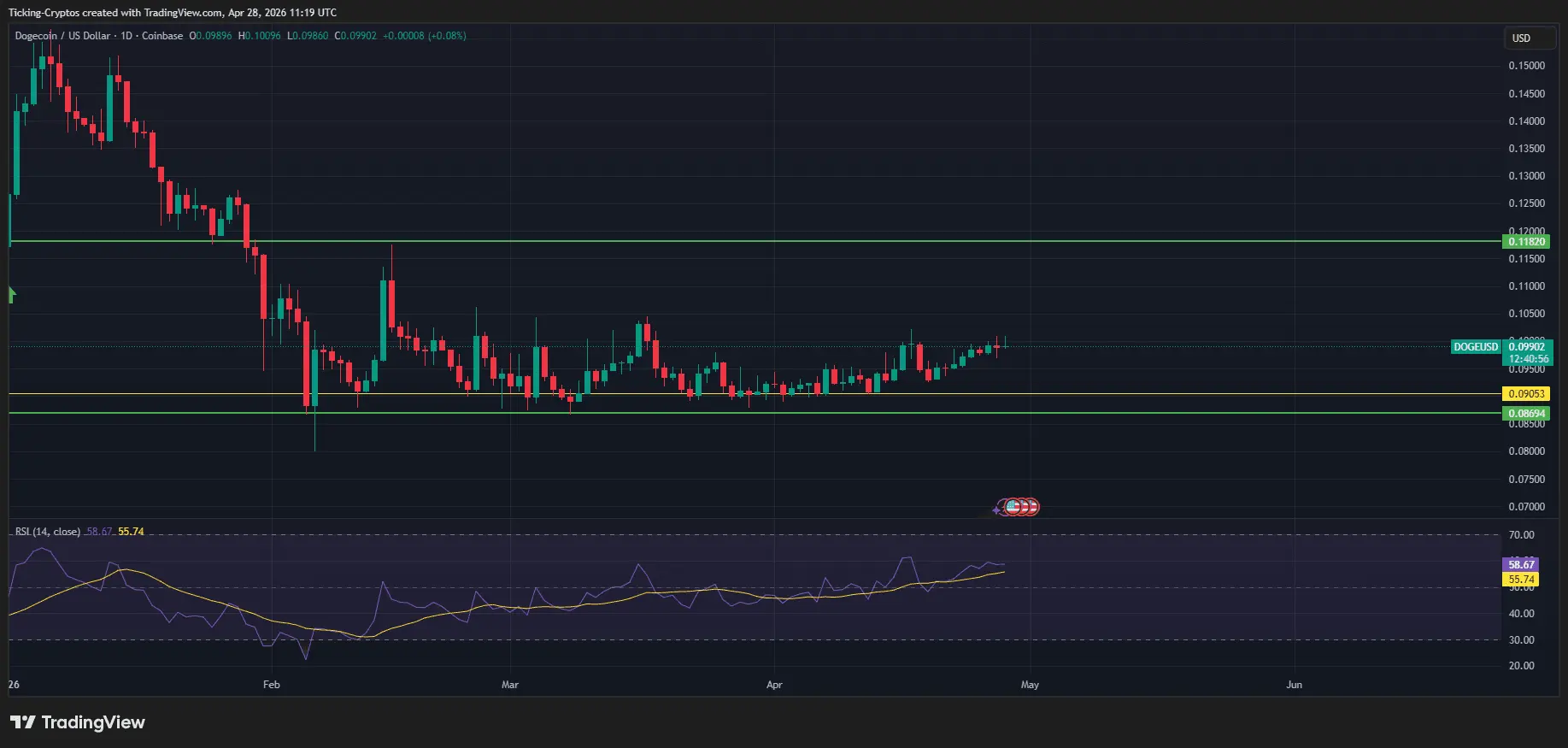Click the yellow 55.74 RSI label on the axis

(x=1521, y=580)
